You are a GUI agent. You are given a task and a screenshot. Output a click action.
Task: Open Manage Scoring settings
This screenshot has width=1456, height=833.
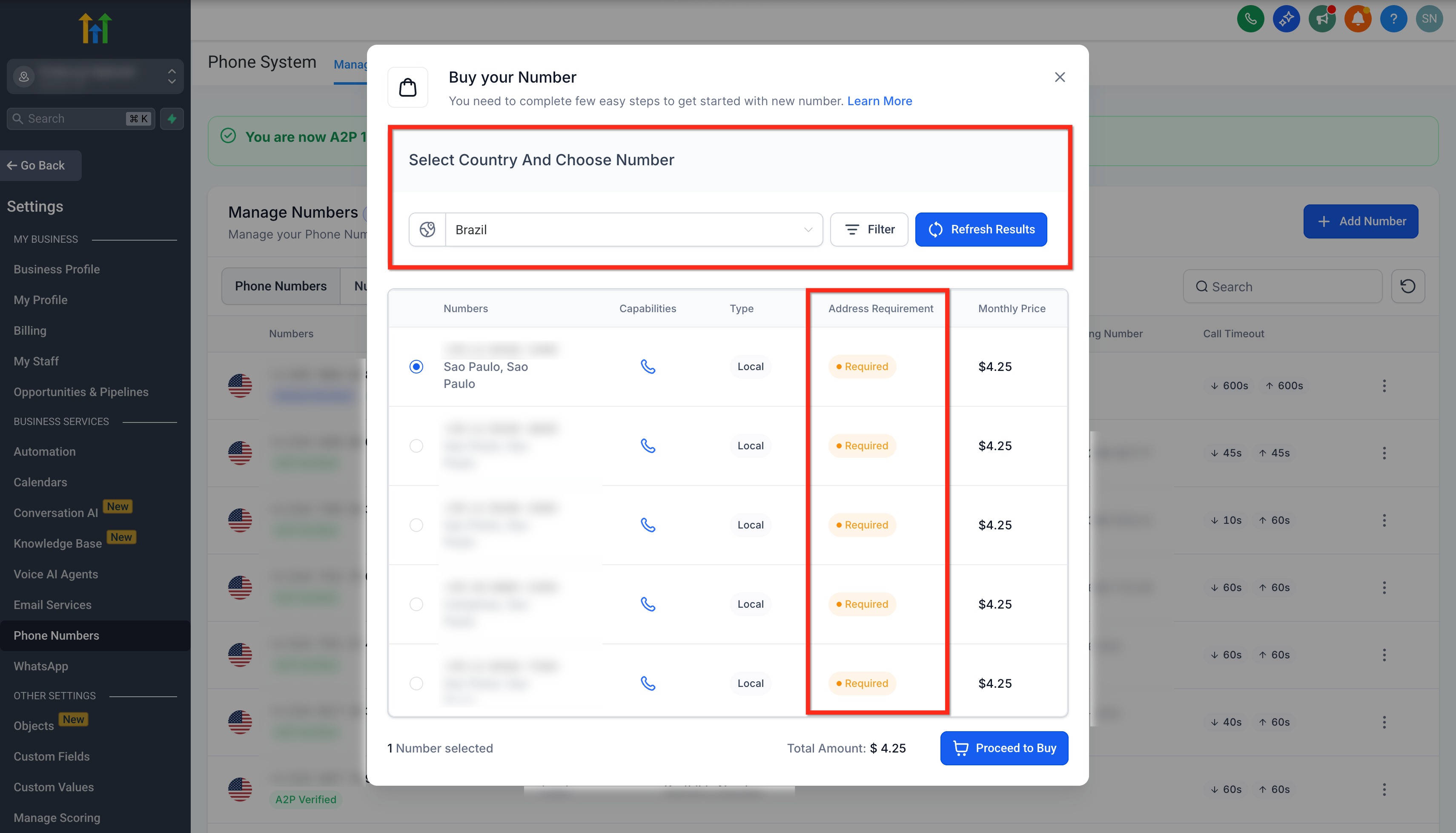[x=57, y=818]
